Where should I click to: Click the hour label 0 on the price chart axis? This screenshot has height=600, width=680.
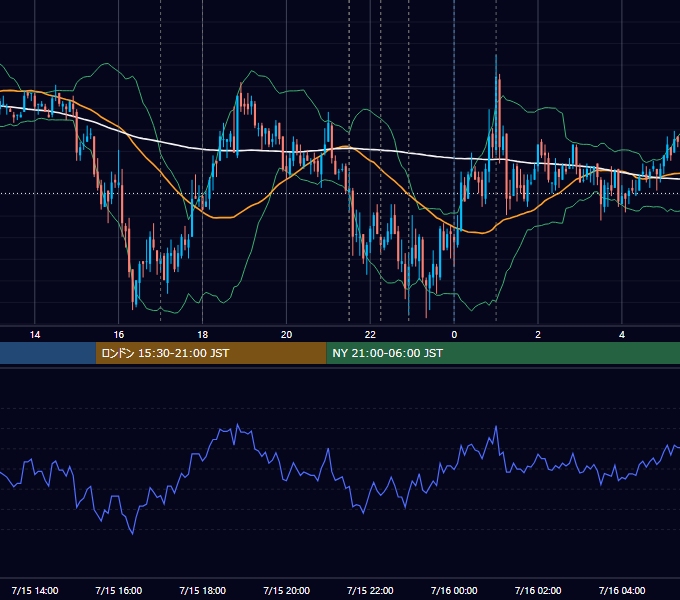454,335
